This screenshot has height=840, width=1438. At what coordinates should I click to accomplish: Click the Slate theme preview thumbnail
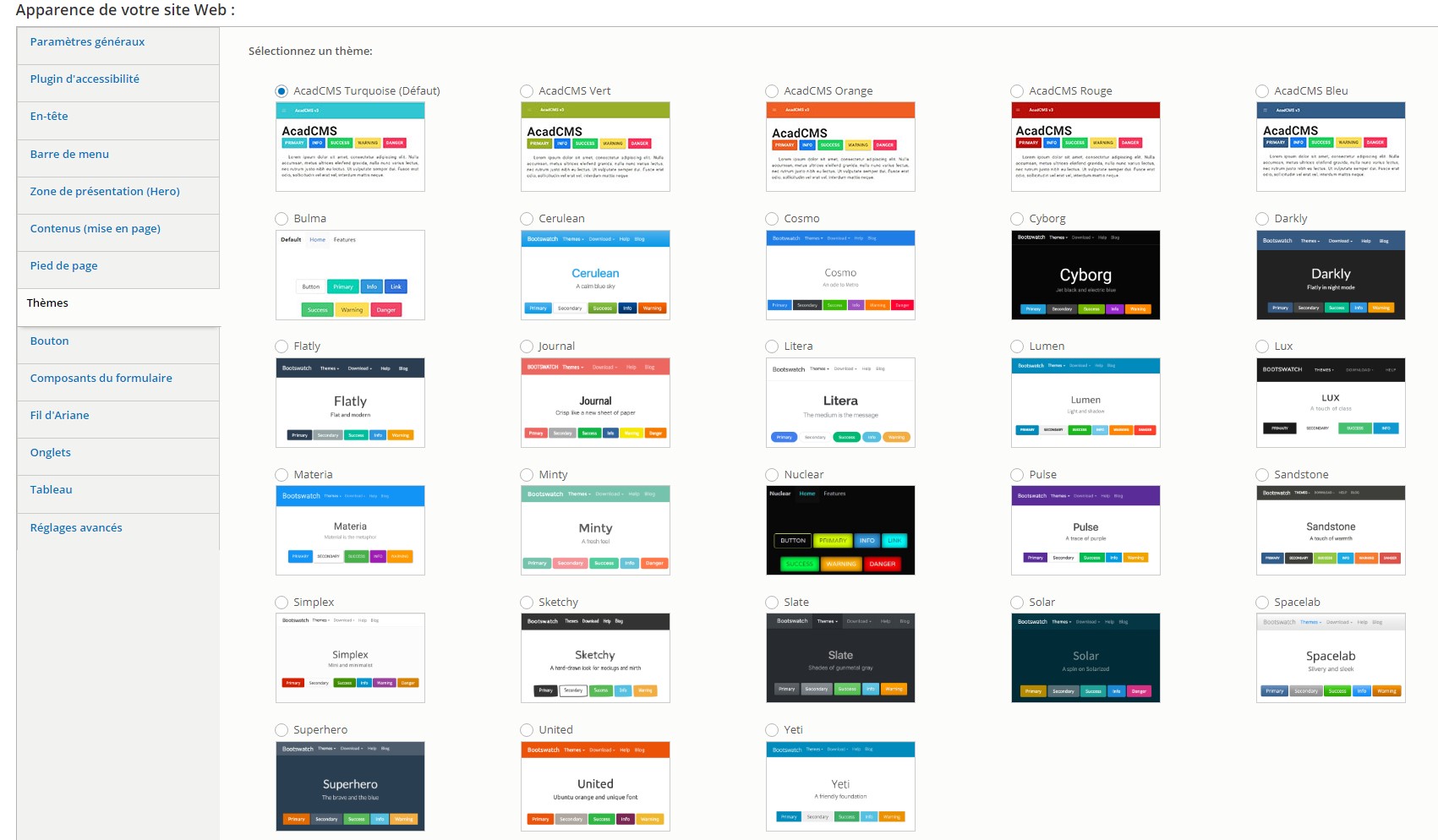[840, 657]
